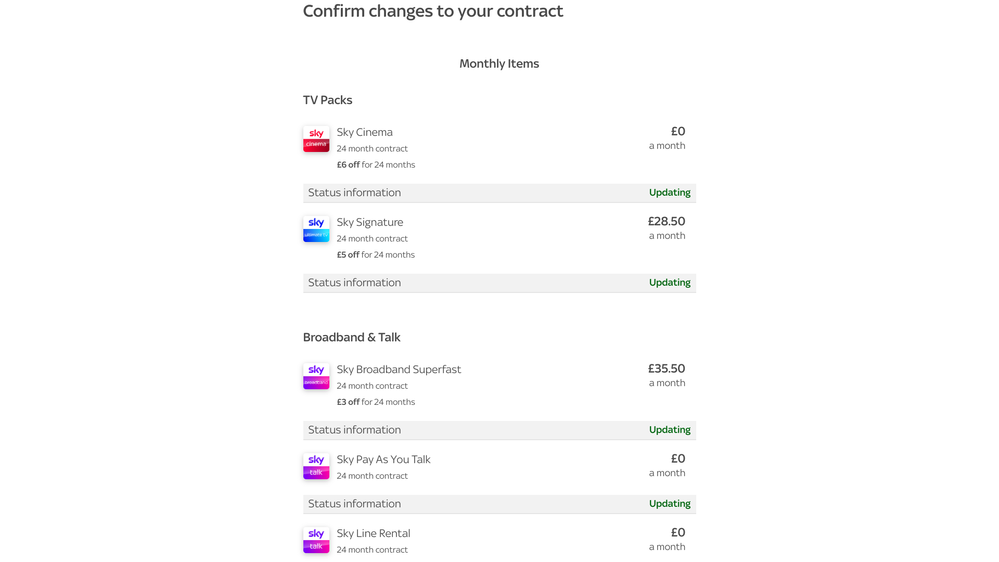The image size is (999, 562).
Task: Expand Status information under Sky Pay As You Talk
Action: click(500, 504)
